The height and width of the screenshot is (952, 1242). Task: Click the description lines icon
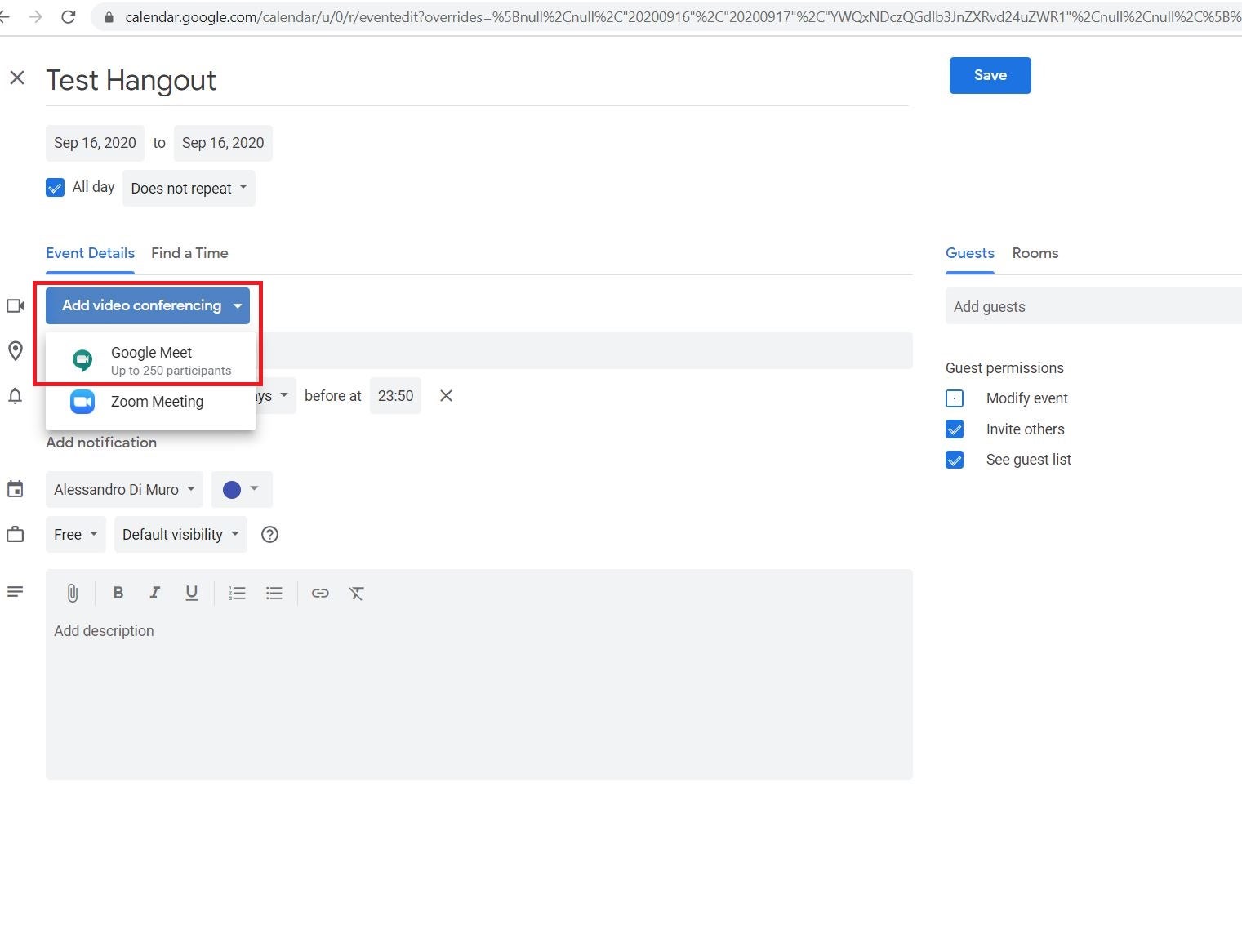click(x=15, y=592)
